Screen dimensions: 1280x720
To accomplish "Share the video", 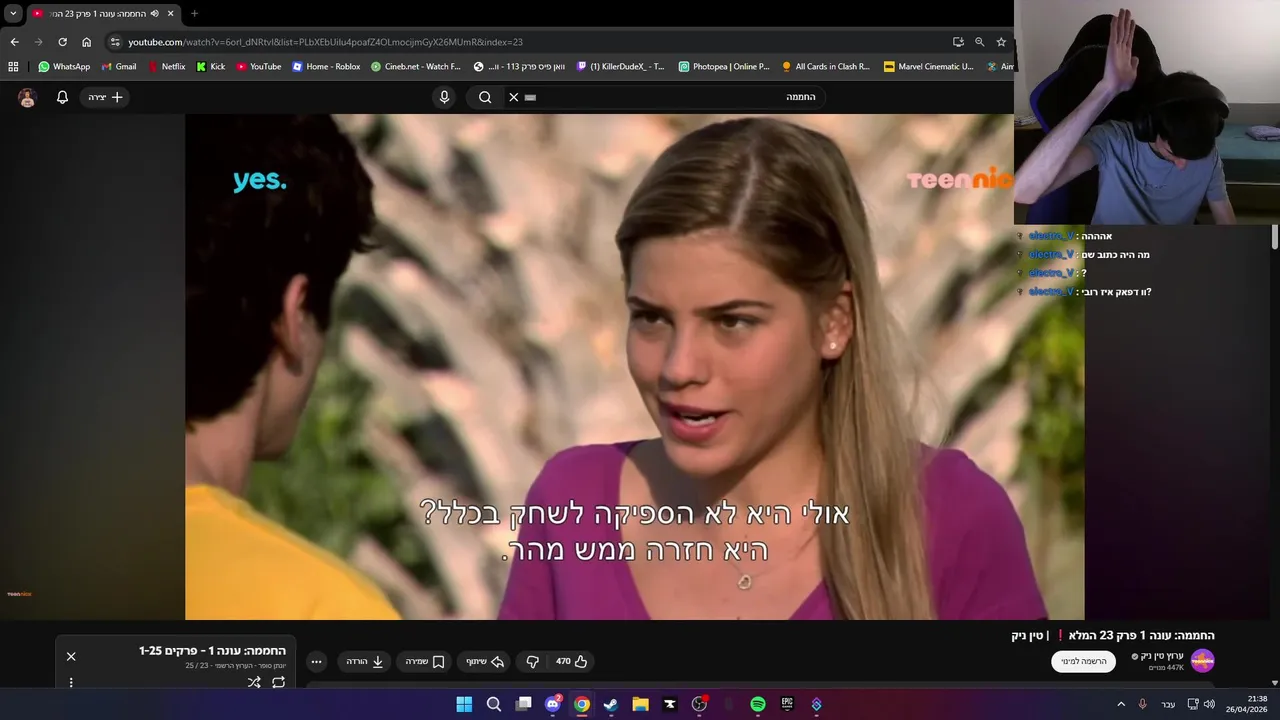I will [485, 661].
